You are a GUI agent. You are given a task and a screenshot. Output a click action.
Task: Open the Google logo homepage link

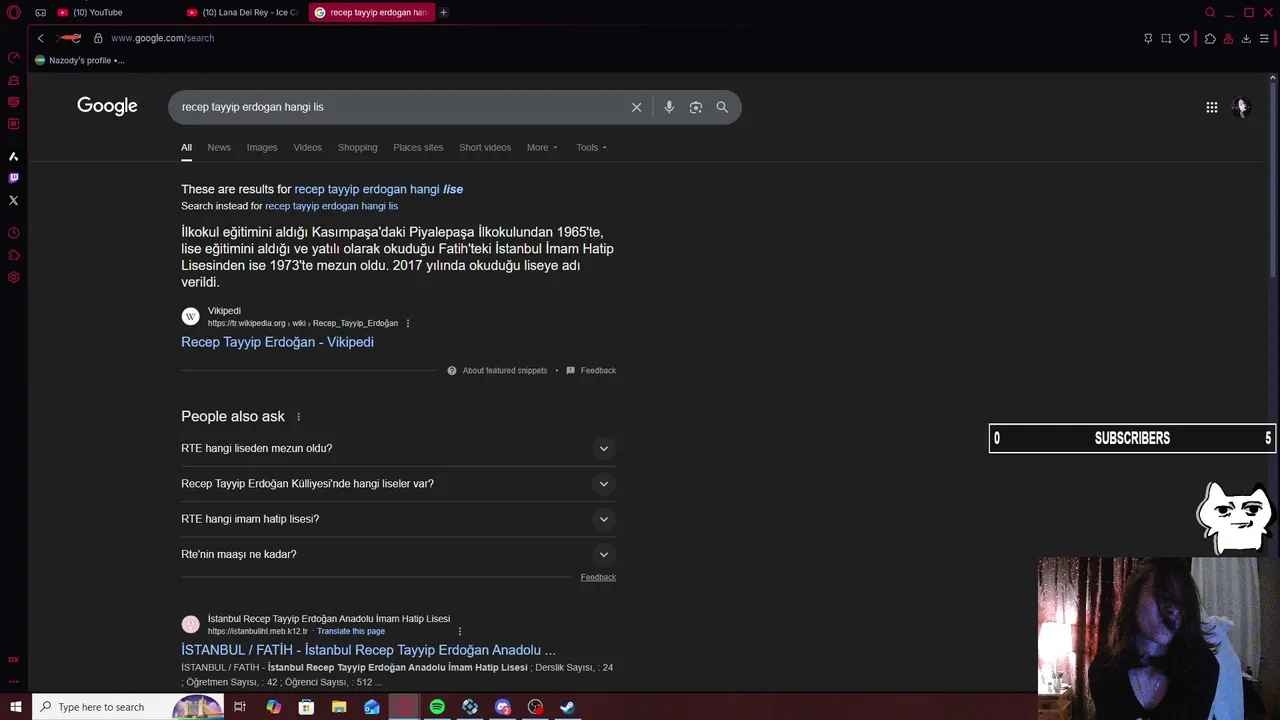point(107,106)
